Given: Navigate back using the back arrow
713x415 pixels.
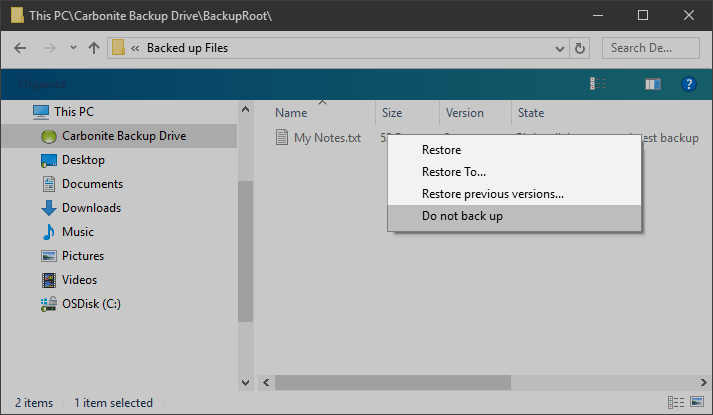Looking at the screenshot, I should click(21, 47).
